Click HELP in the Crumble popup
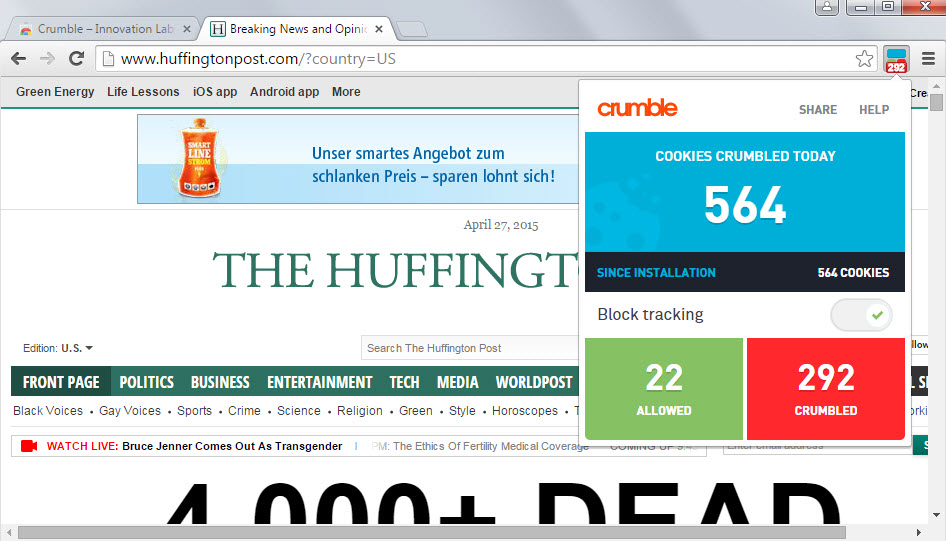This screenshot has width=946, height=541. 874,110
